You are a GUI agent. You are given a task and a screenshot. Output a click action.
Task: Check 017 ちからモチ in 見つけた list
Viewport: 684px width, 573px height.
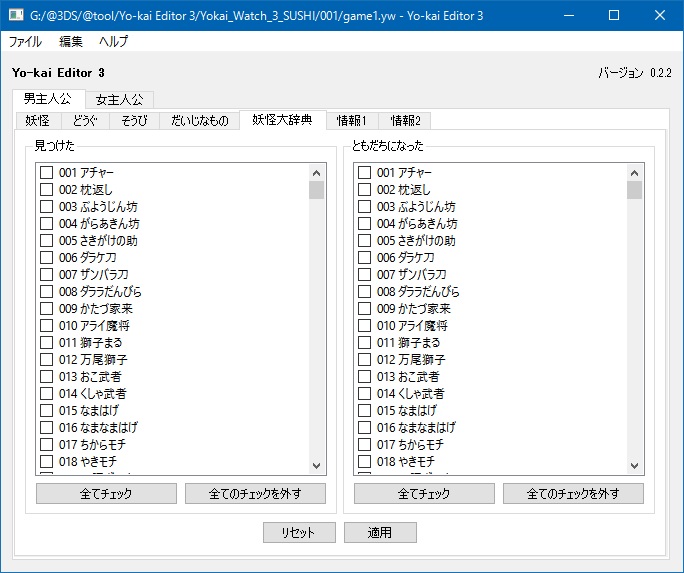pos(47,444)
